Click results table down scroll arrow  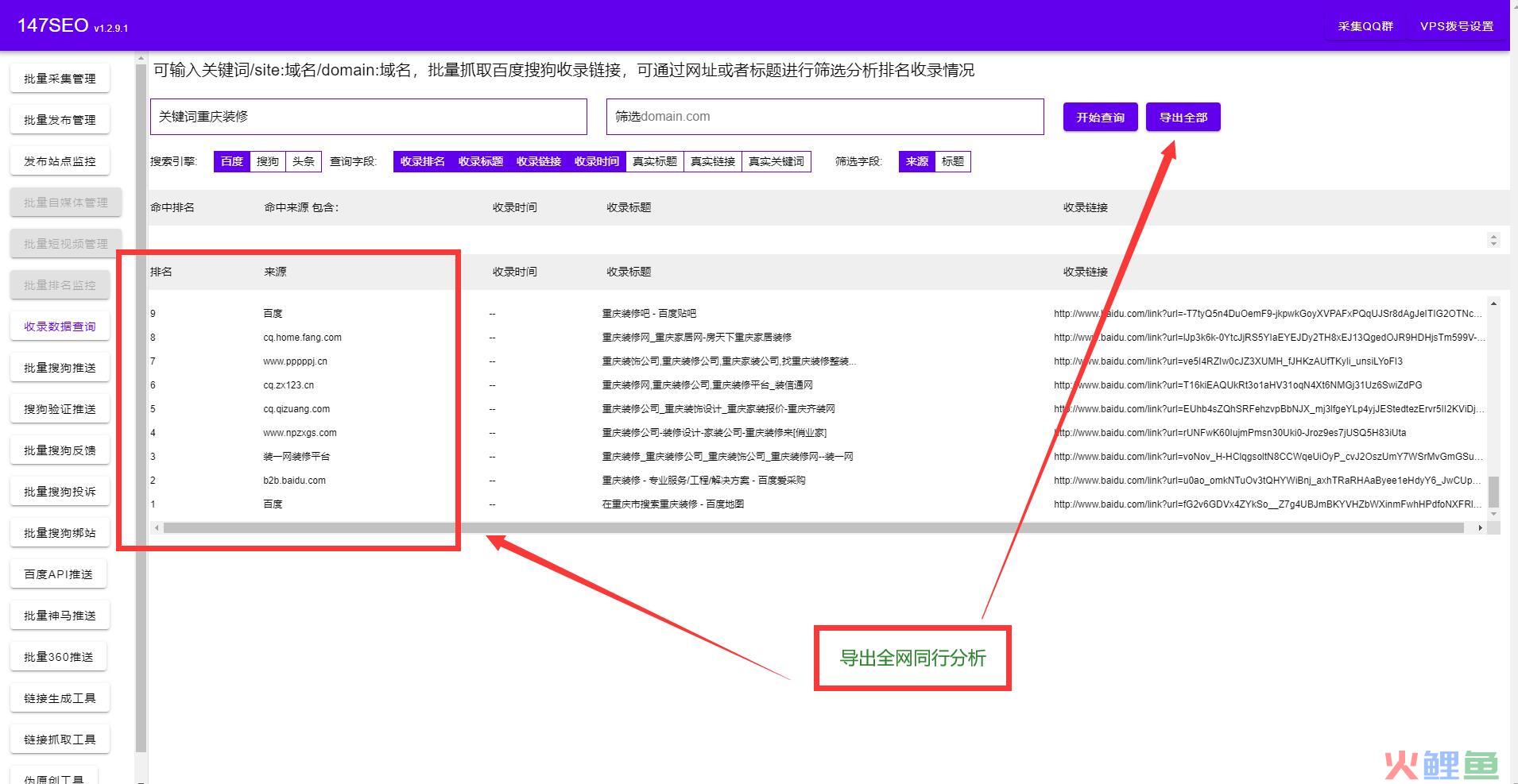[x=1494, y=514]
